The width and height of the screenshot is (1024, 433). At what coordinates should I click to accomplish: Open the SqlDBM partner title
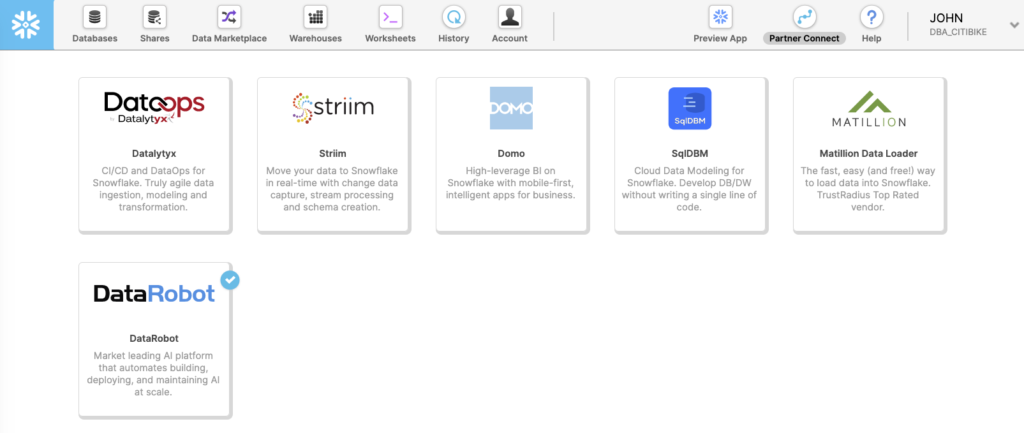(690, 153)
